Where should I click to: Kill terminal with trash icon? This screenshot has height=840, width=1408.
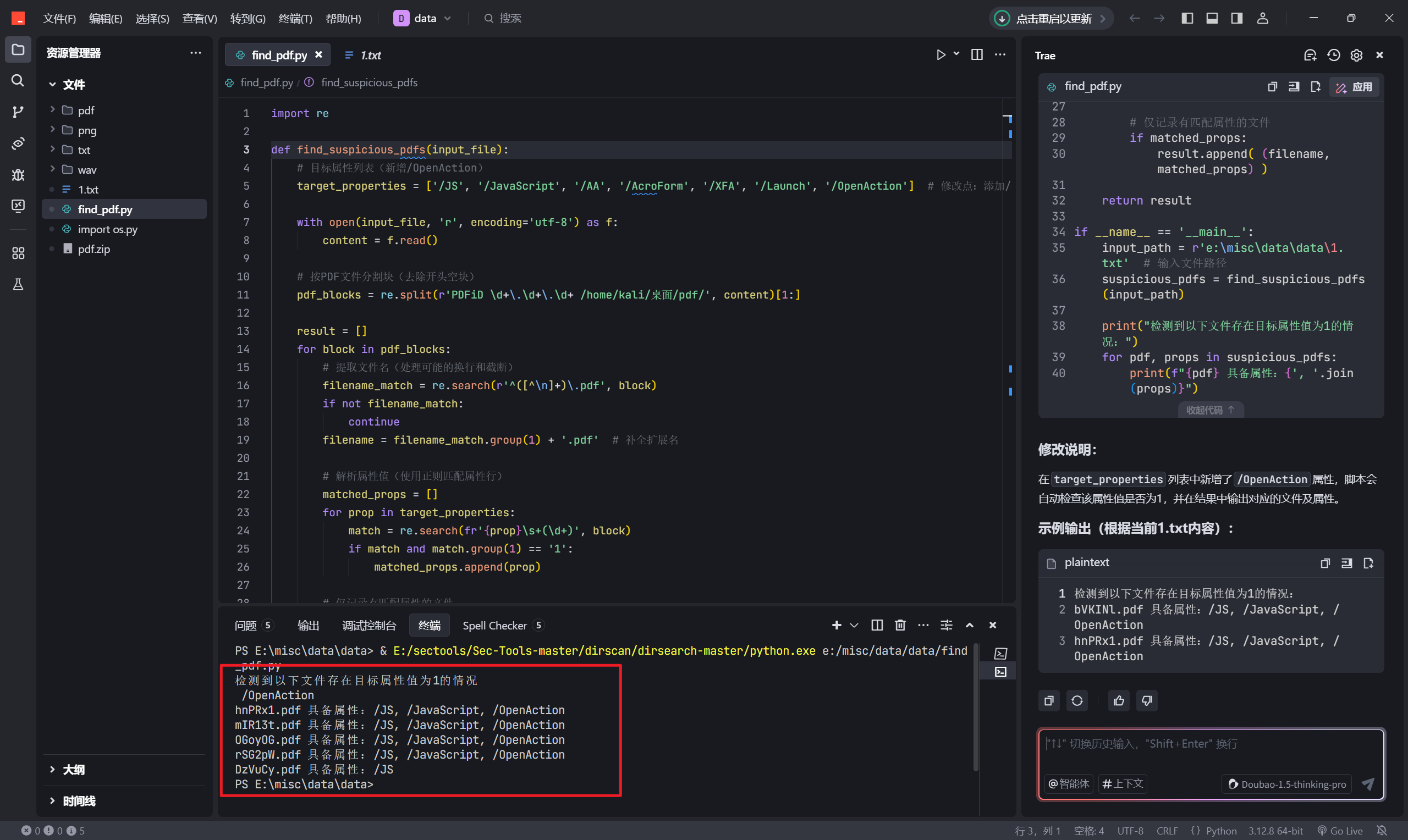coord(900,625)
